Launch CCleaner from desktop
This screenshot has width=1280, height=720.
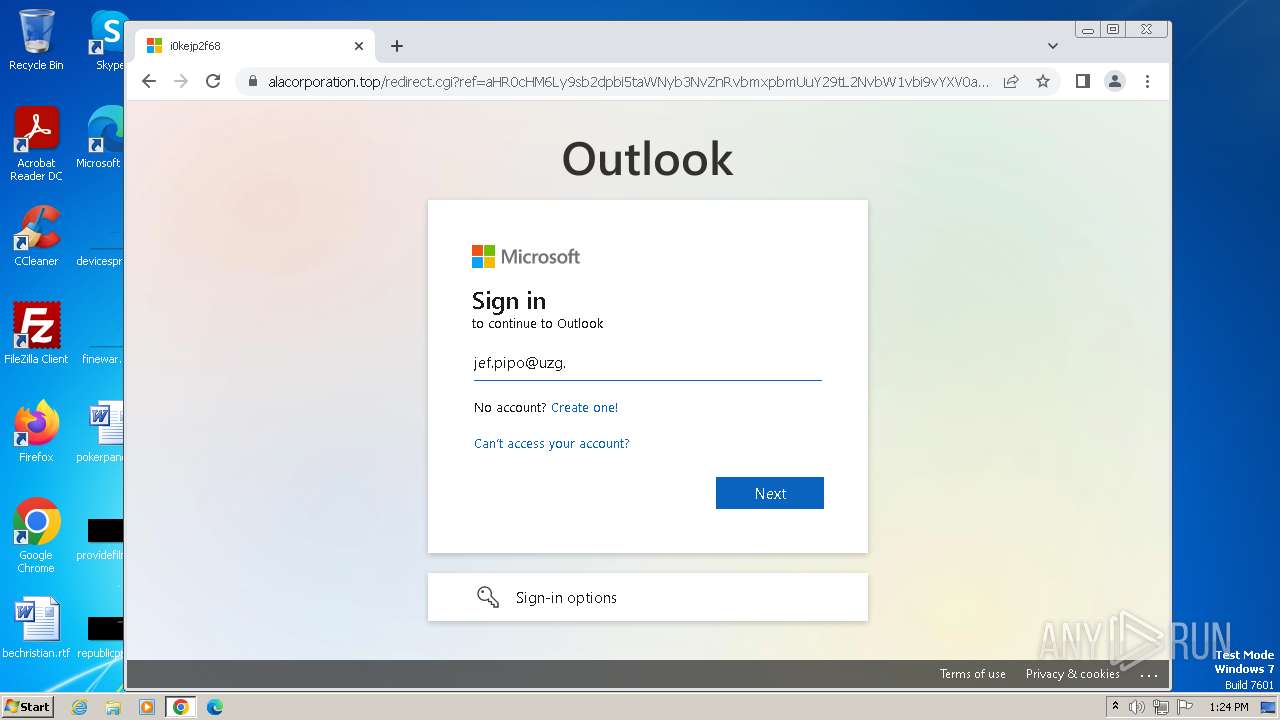pyautogui.click(x=36, y=237)
